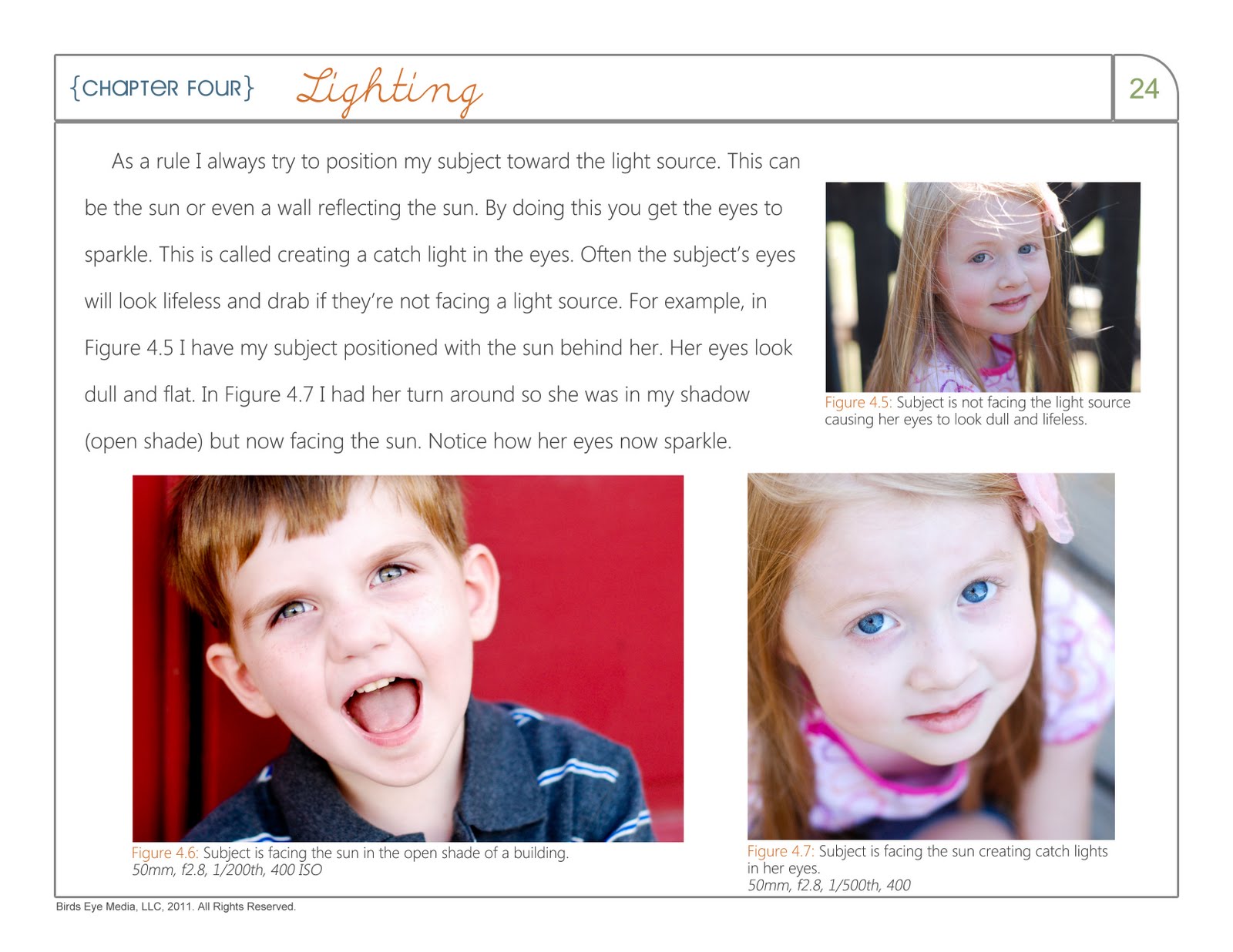1233x952 pixels.
Task: Click the Figure 4.7 caption label
Action: click(781, 851)
